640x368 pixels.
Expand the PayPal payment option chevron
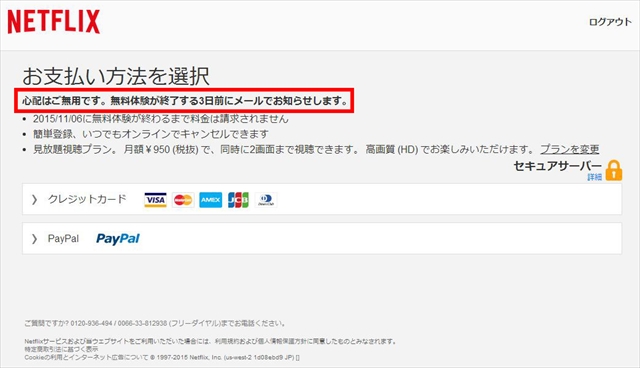(x=34, y=239)
